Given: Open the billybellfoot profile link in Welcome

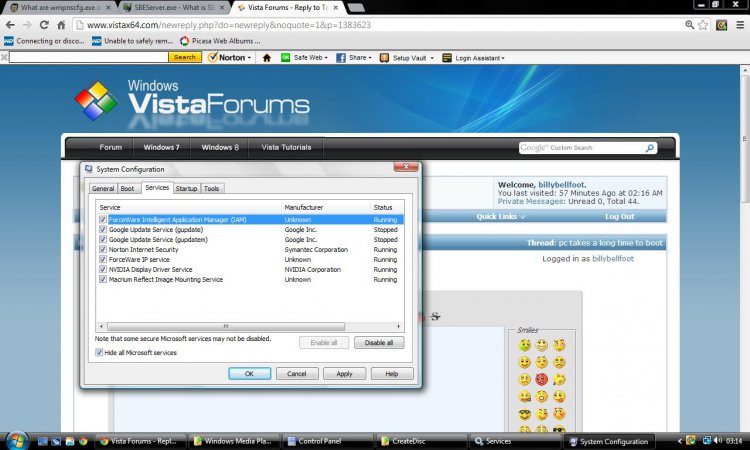Looking at the screenshot, I should coord(561,185).
